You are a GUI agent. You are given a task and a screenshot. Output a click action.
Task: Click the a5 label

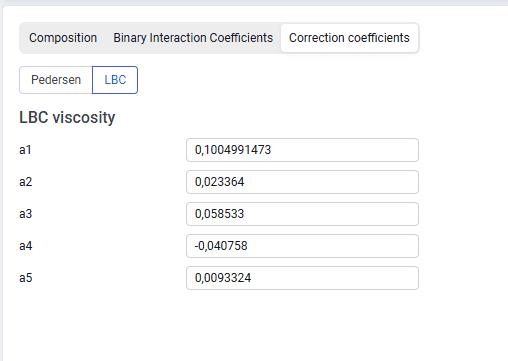(26, 278)
